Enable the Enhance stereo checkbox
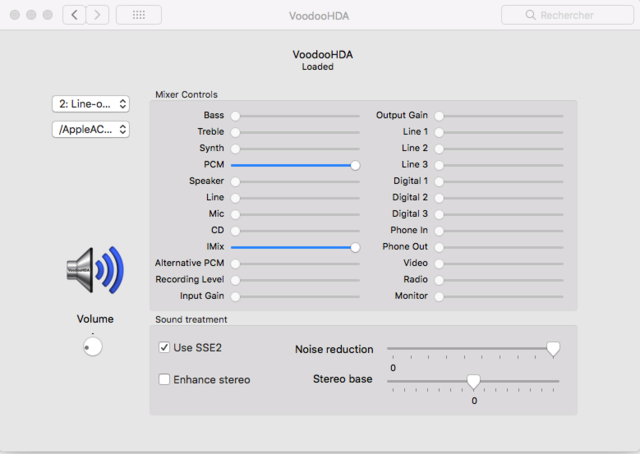The width and height of the screenshot is (640, 454). [164, 379]
